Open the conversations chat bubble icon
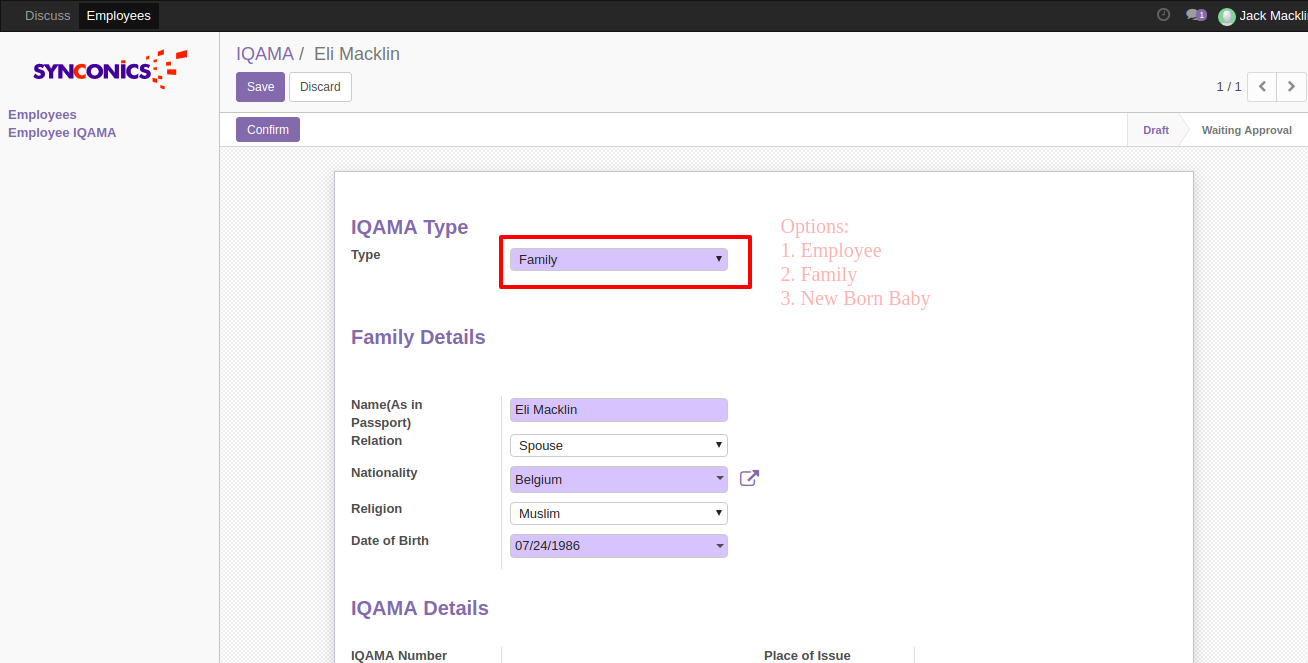This screenshot has height=663, width=1308. coord(1194,15)
